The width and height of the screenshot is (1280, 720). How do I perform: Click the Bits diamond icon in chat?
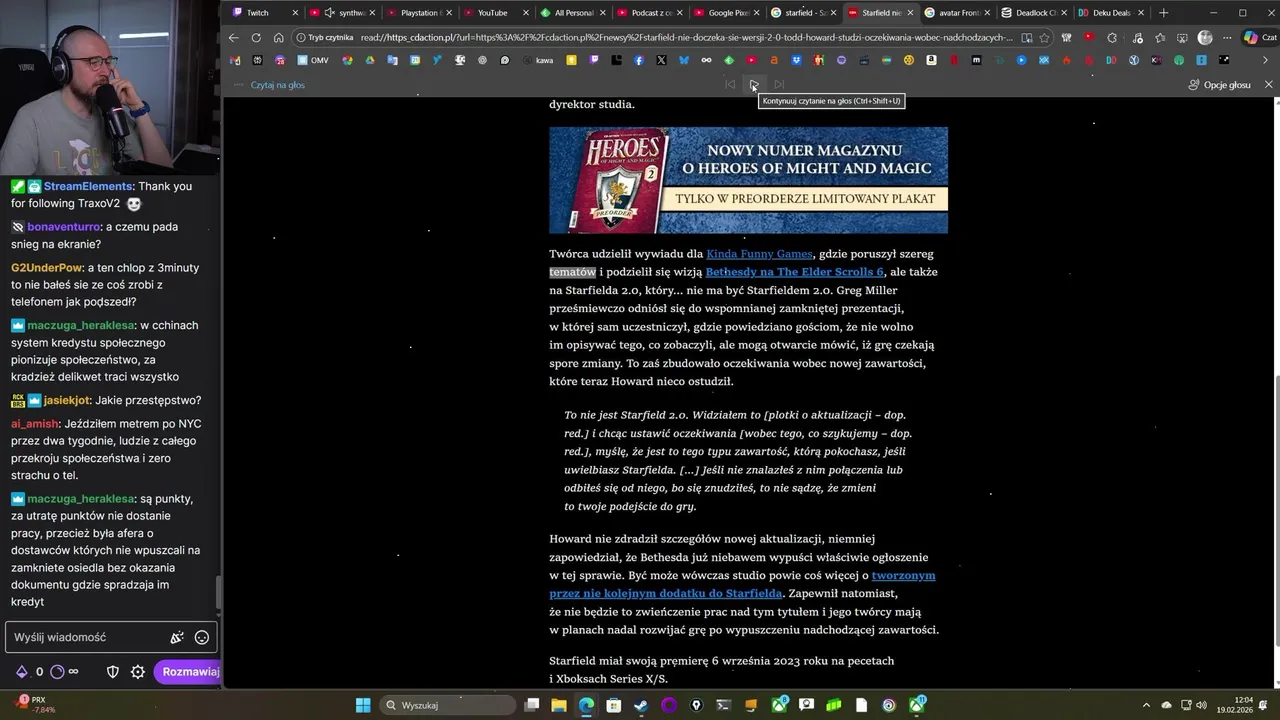[x=21, y=672]
